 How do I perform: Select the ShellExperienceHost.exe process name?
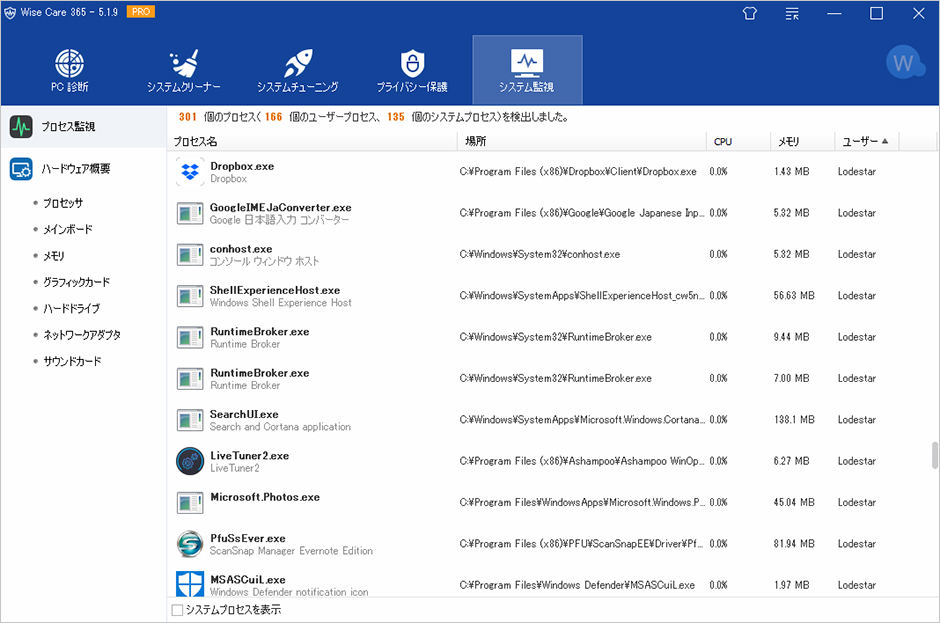(x=275, y=290)
